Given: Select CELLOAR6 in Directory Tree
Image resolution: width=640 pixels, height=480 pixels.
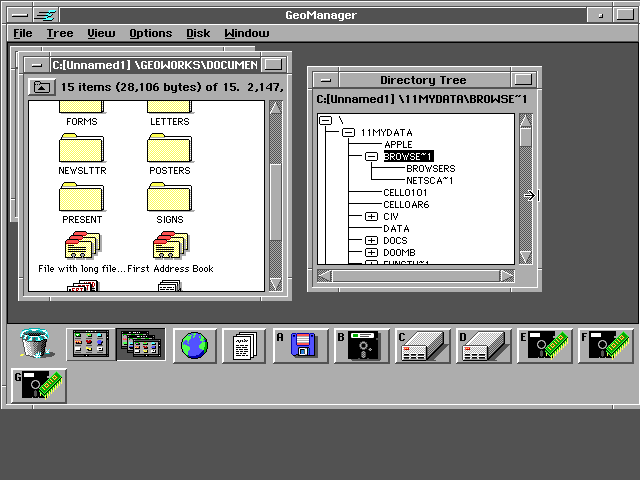Looking at the screenshot, I should click(406, 204).
